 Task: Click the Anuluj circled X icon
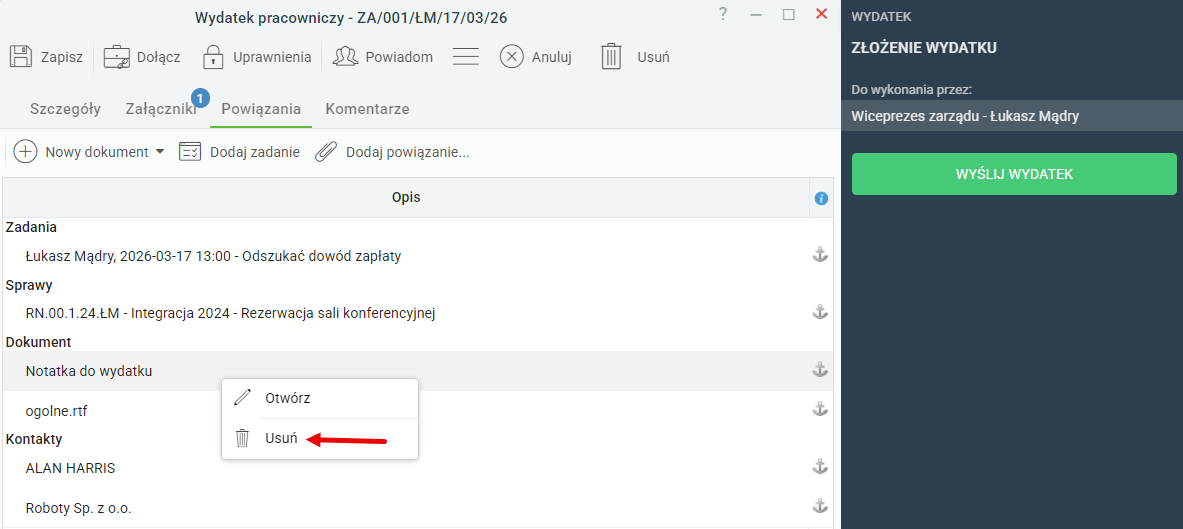pos(512,57)
